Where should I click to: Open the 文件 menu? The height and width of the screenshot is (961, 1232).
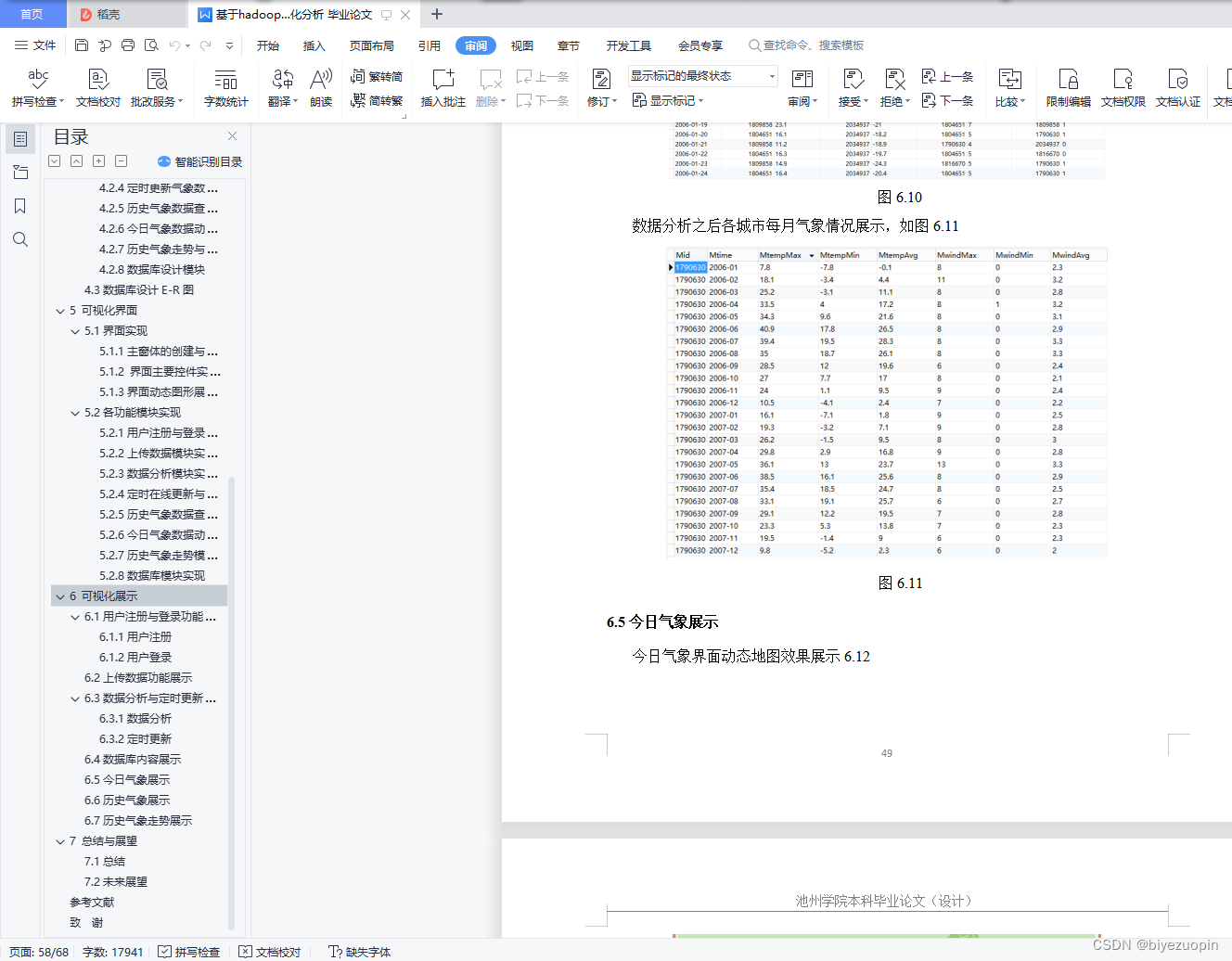pos(35,45)
